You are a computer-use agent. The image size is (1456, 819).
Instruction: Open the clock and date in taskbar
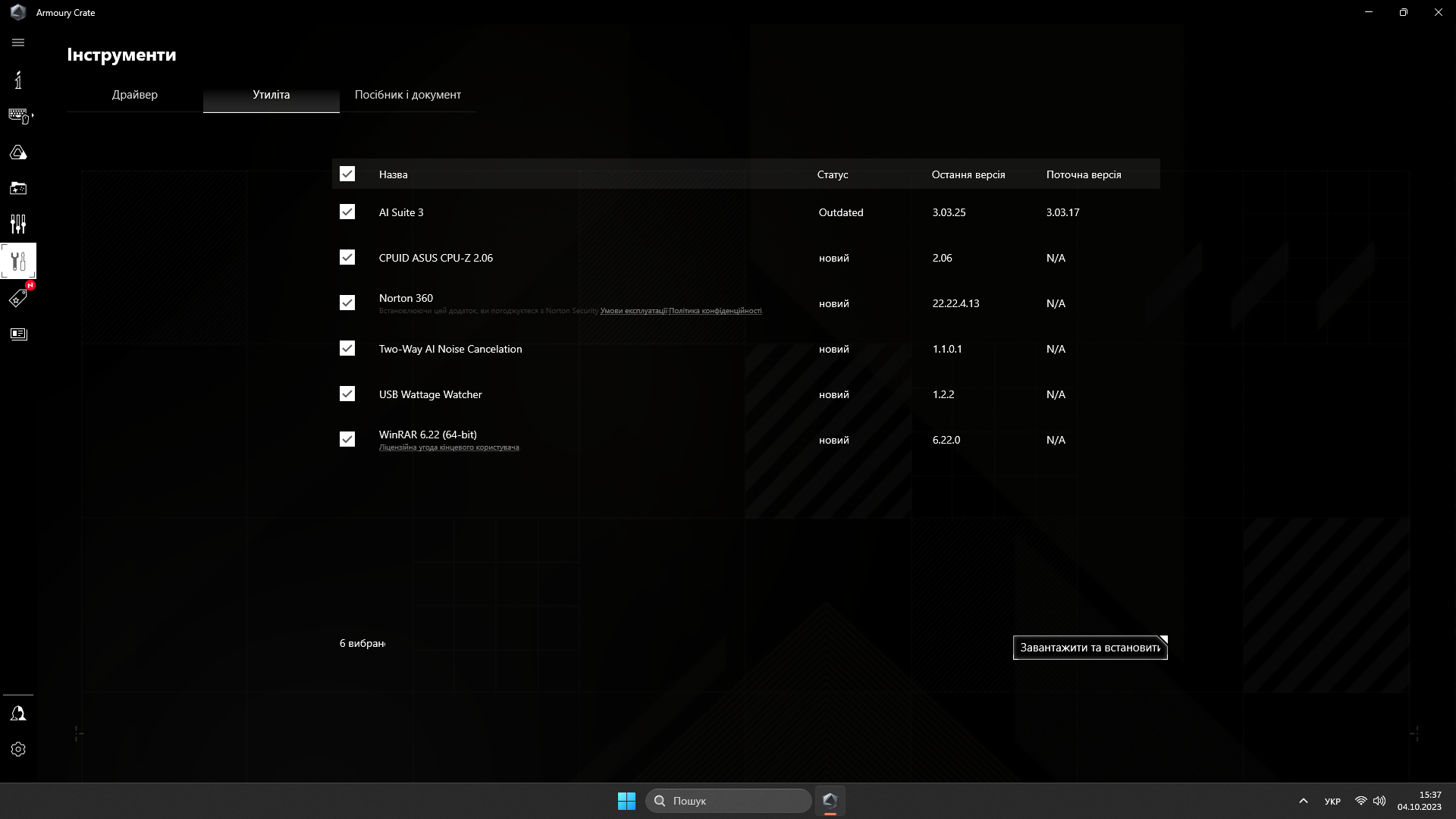click(1419, 801)
